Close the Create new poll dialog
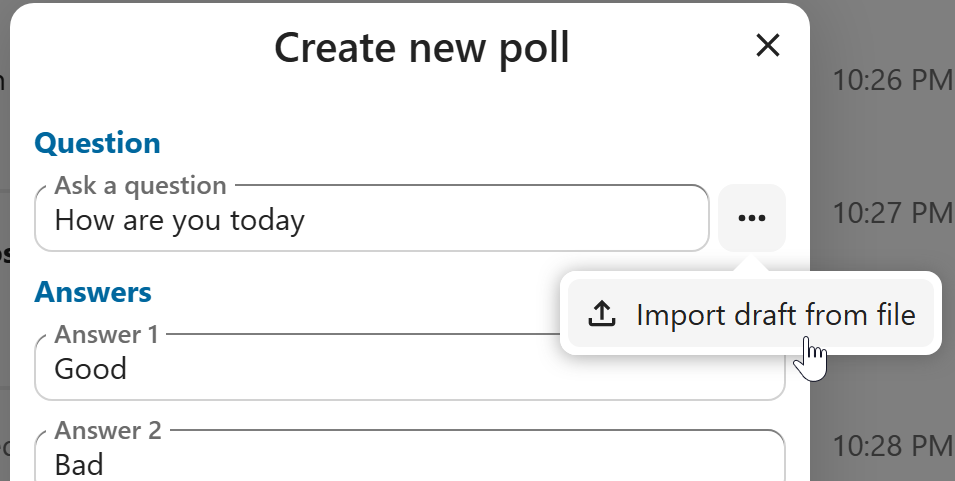 767,45
